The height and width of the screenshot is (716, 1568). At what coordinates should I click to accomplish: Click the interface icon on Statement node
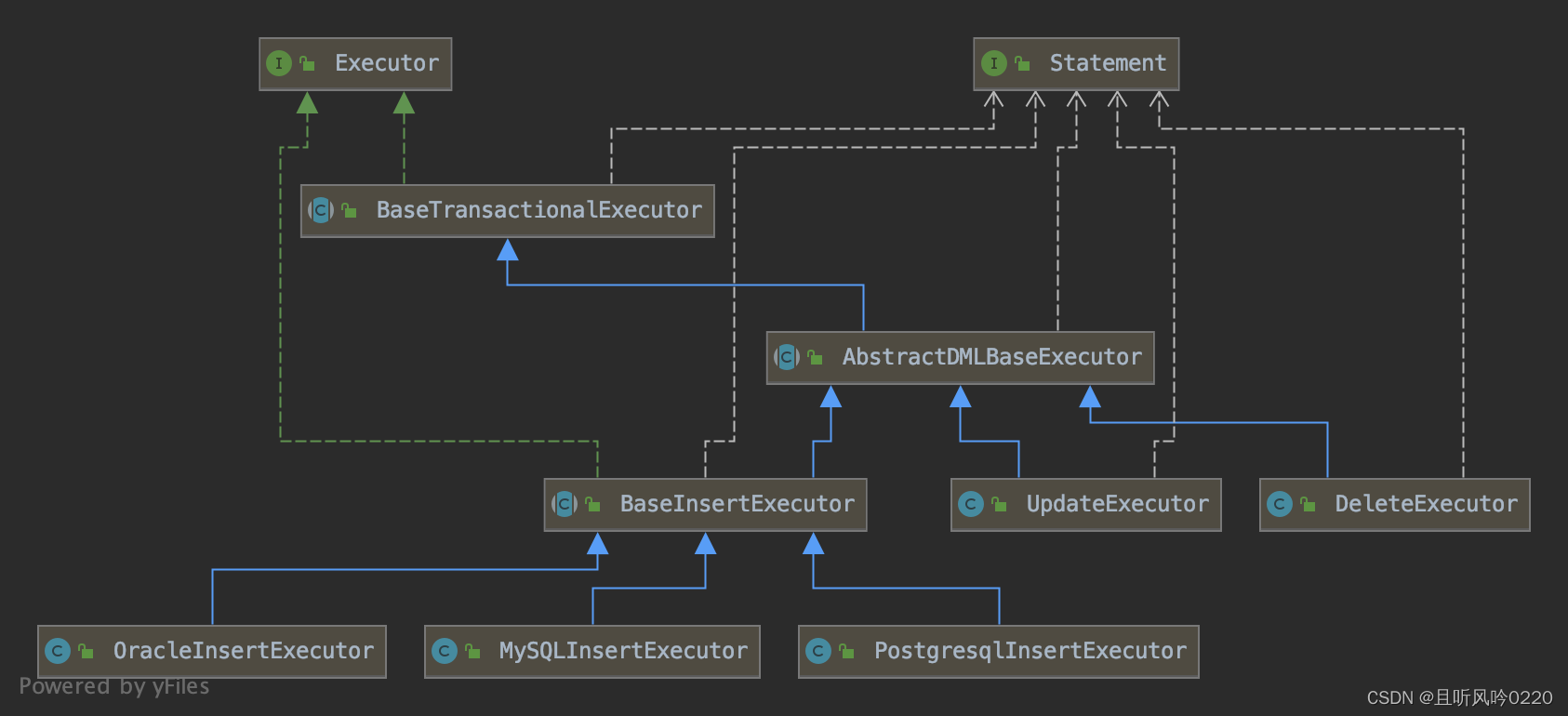pyautogui.click(x=994, y=63)
